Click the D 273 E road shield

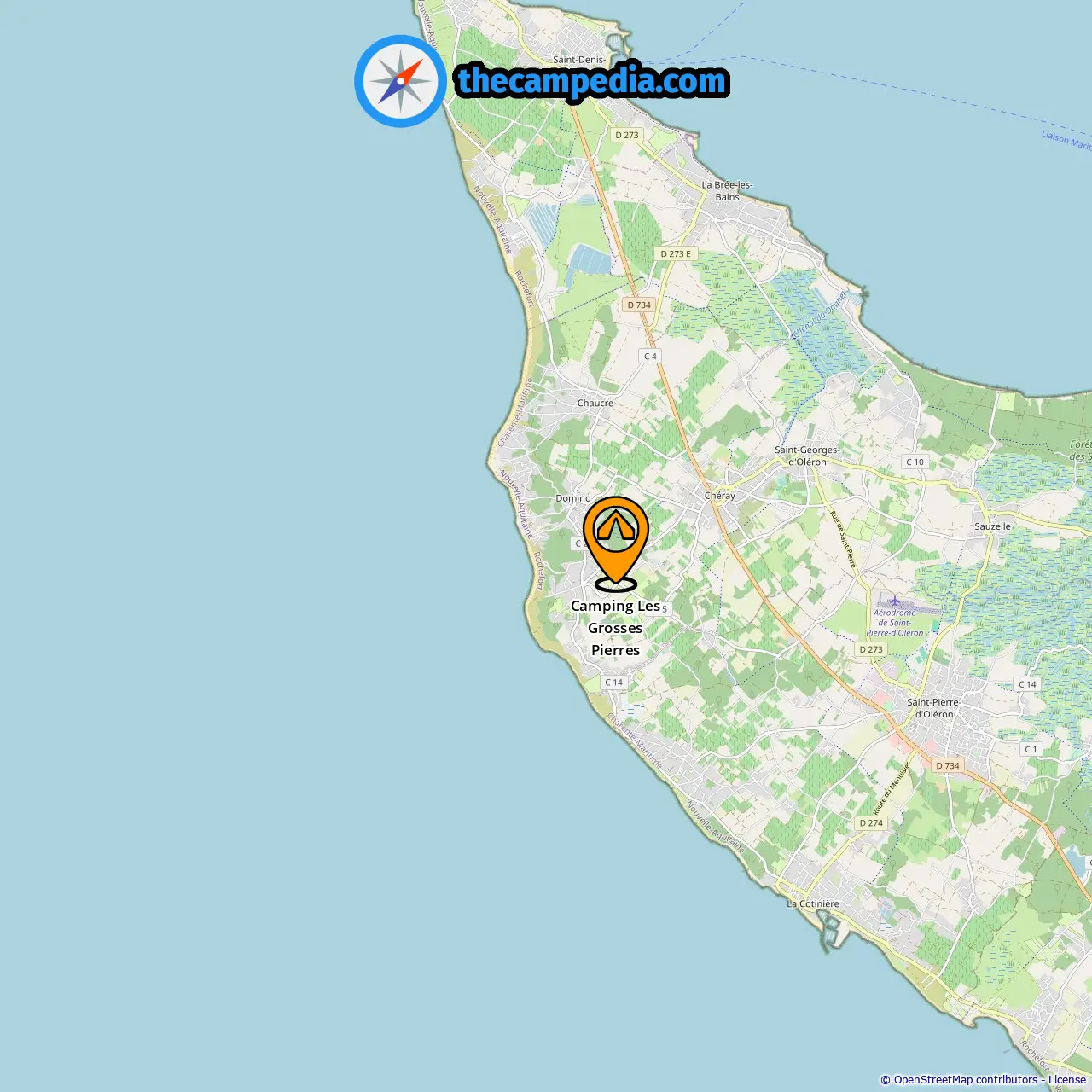click(677, 253)
